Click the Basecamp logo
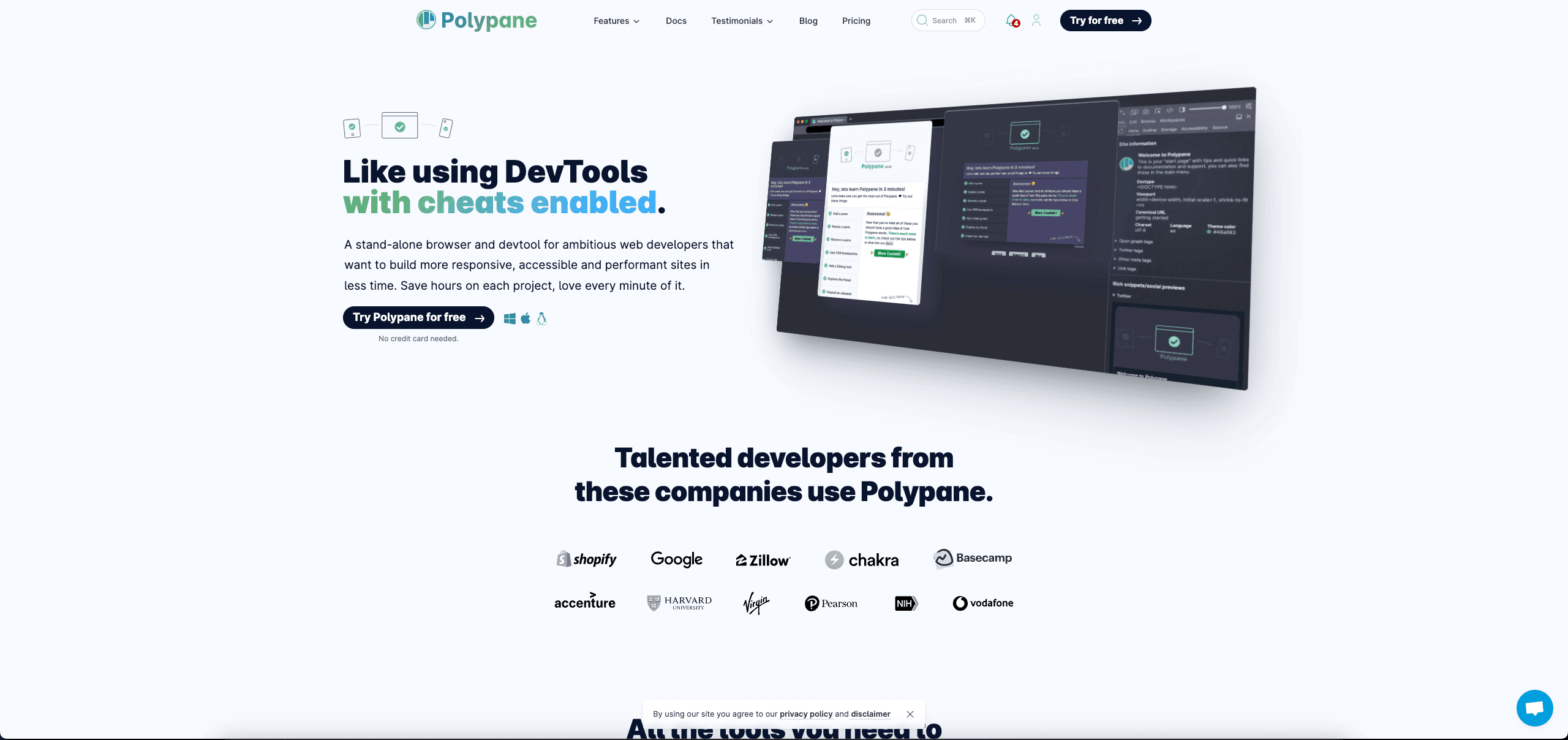The height and width of the screenshot is (740, 1568). click(973, 558)
